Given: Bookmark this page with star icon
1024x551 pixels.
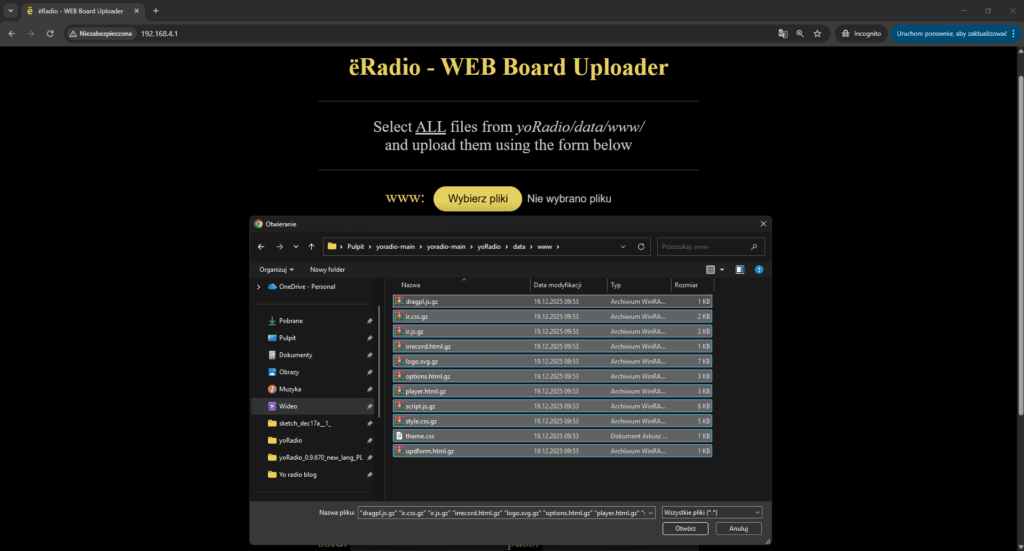Looking at the screenshot, I should (817, 33).
